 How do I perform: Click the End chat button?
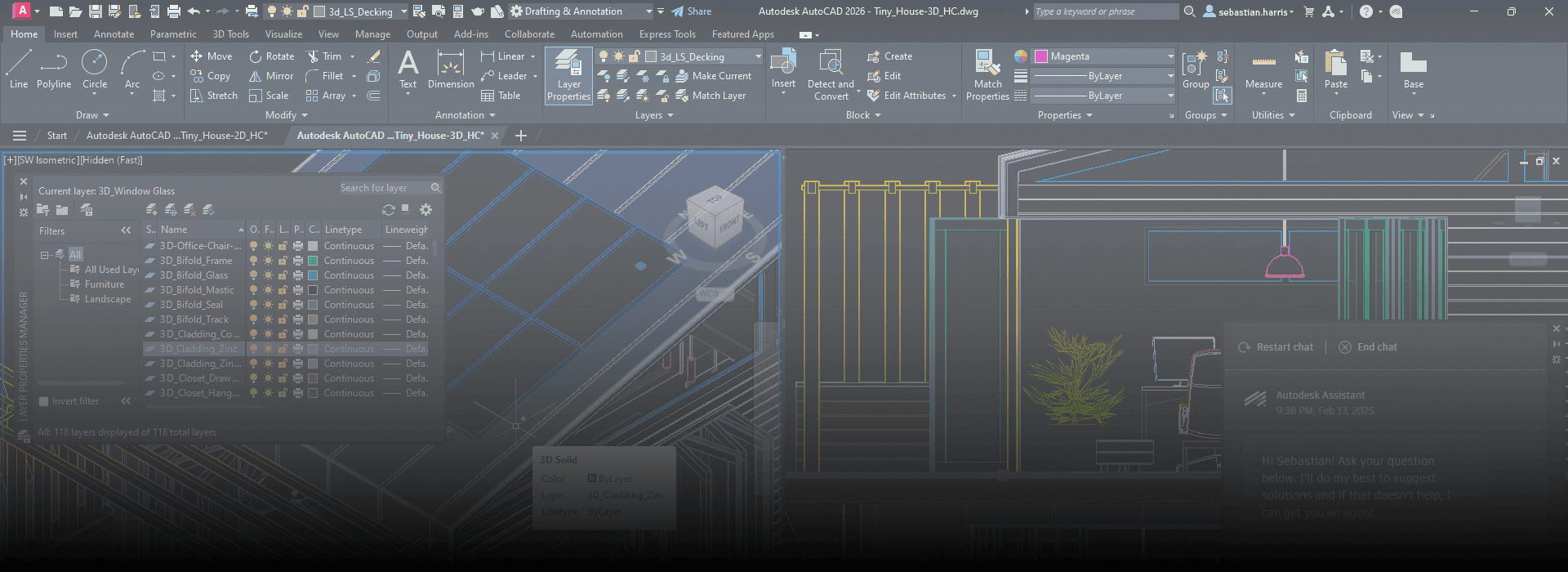1368,347
